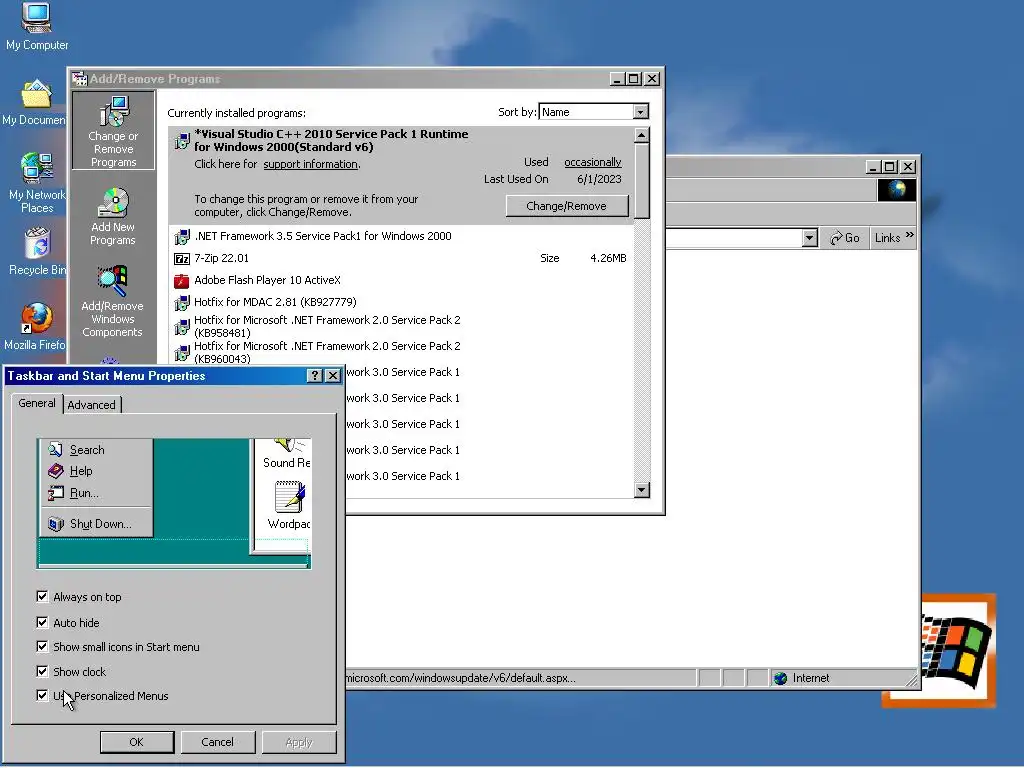Switch to the General tab
This screenshot has width=1024, height=768.
[x=37, y=404]
